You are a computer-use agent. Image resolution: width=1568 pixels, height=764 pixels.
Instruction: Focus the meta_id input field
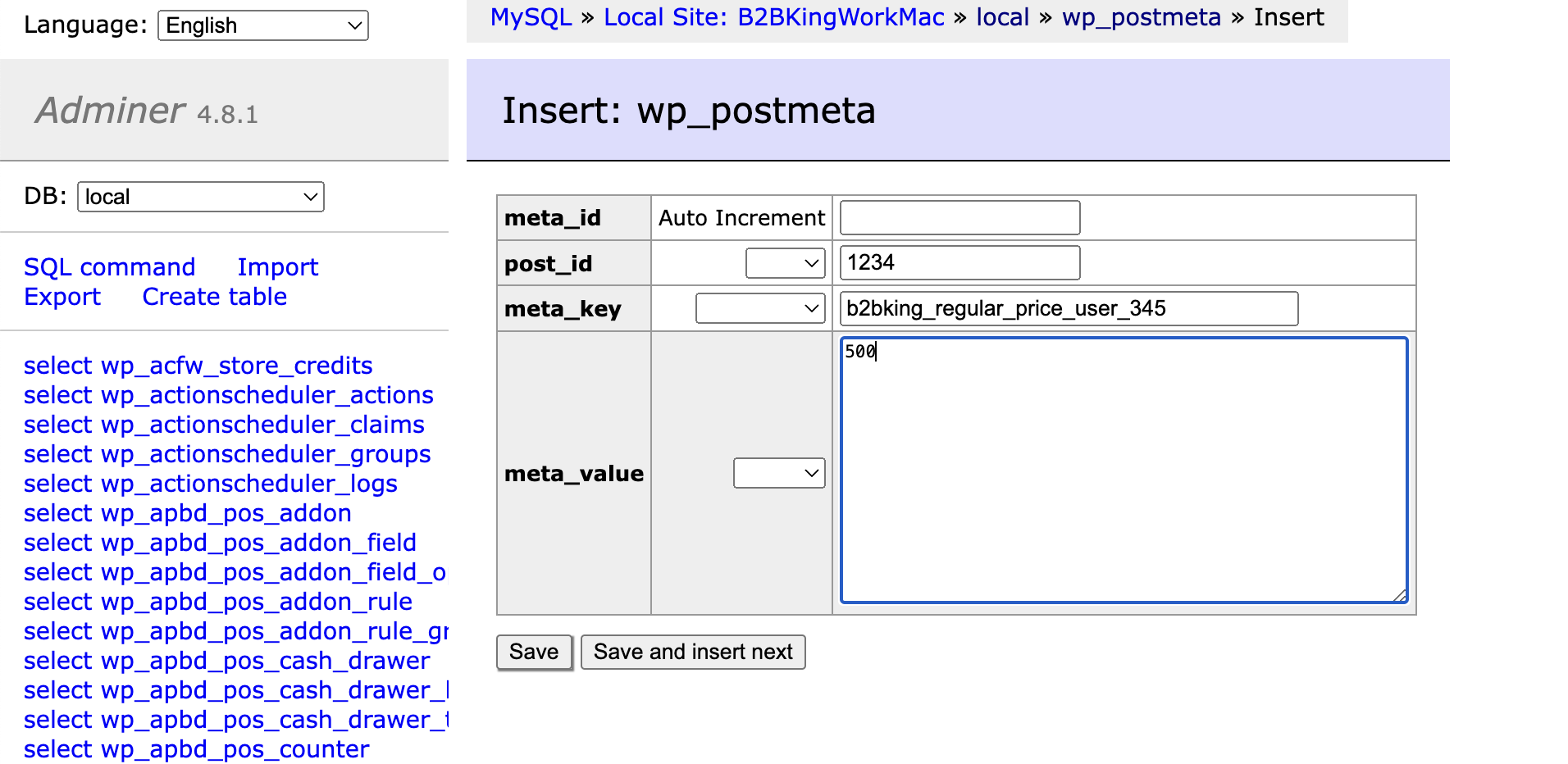coord(960,218)
